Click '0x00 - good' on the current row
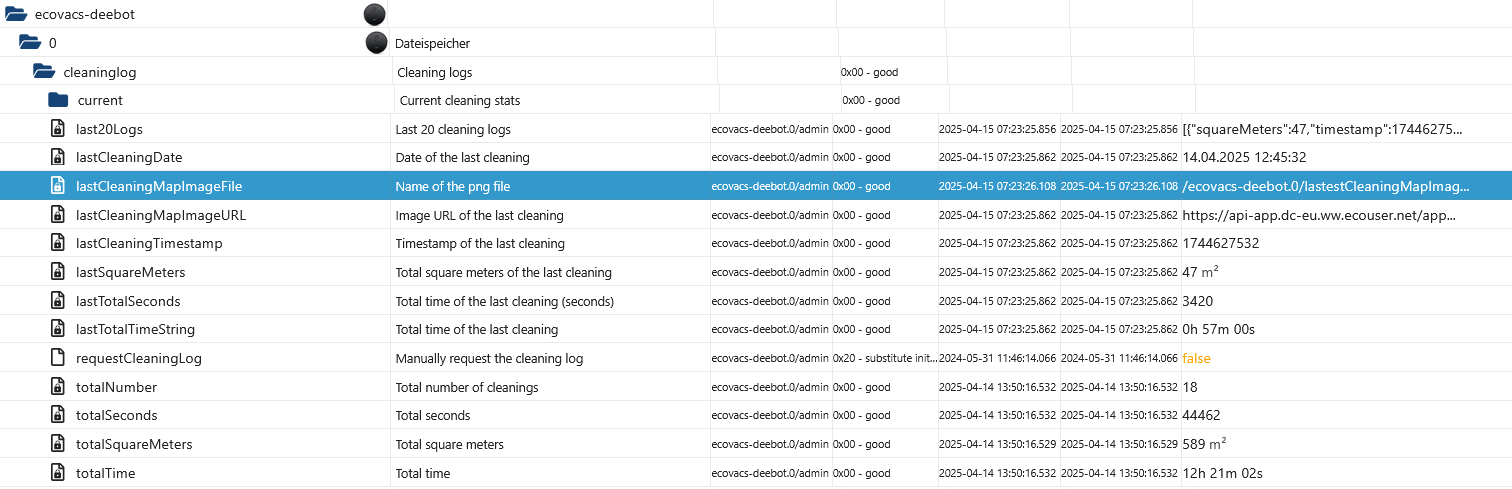This screenshot has height=489, width=1512. coord(871,100)
